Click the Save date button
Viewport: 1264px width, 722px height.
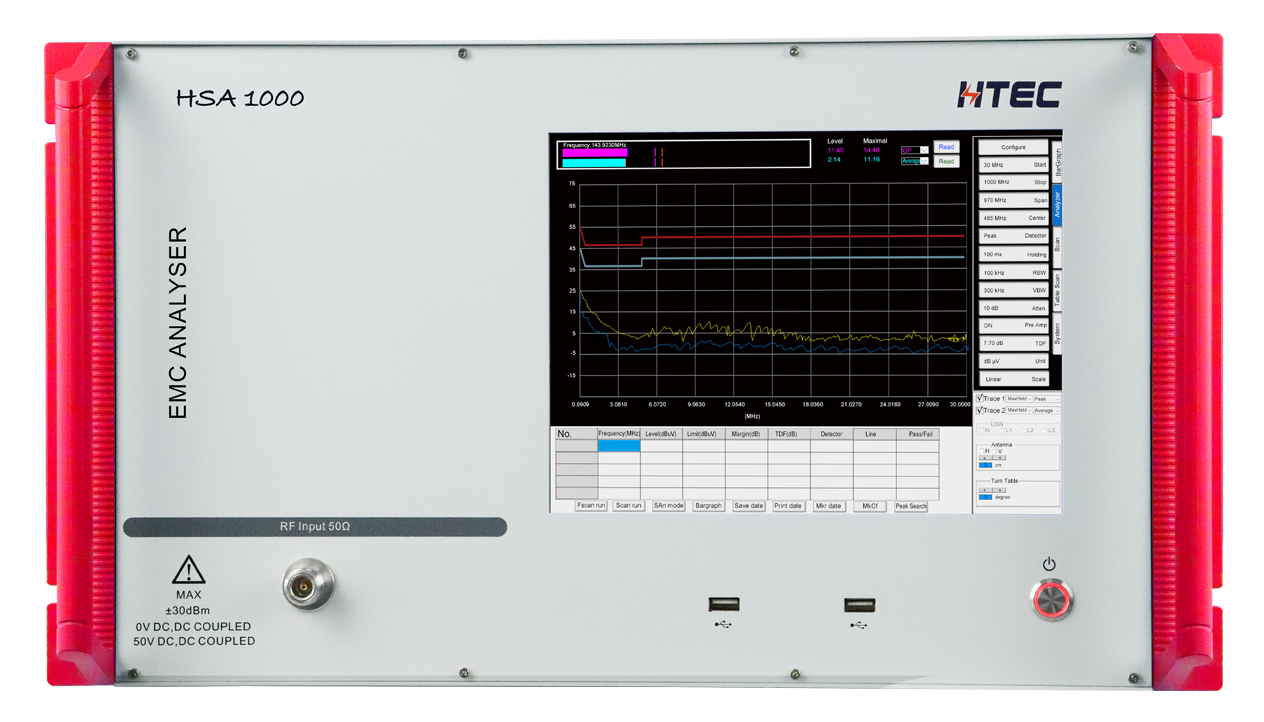[x=748, y=506]
